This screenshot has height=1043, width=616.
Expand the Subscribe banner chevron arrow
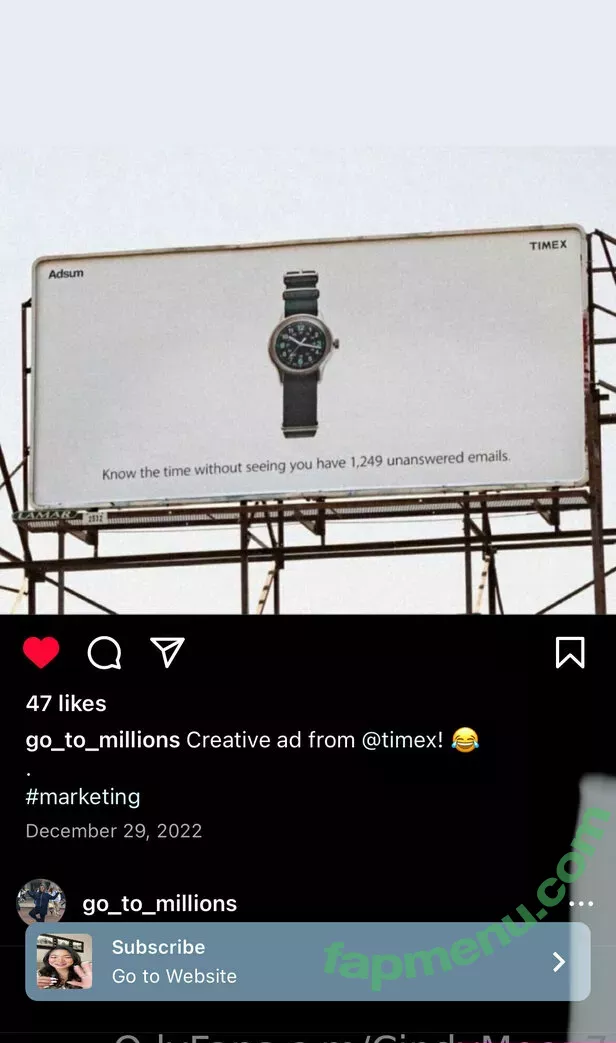click(x=559, y=962)
